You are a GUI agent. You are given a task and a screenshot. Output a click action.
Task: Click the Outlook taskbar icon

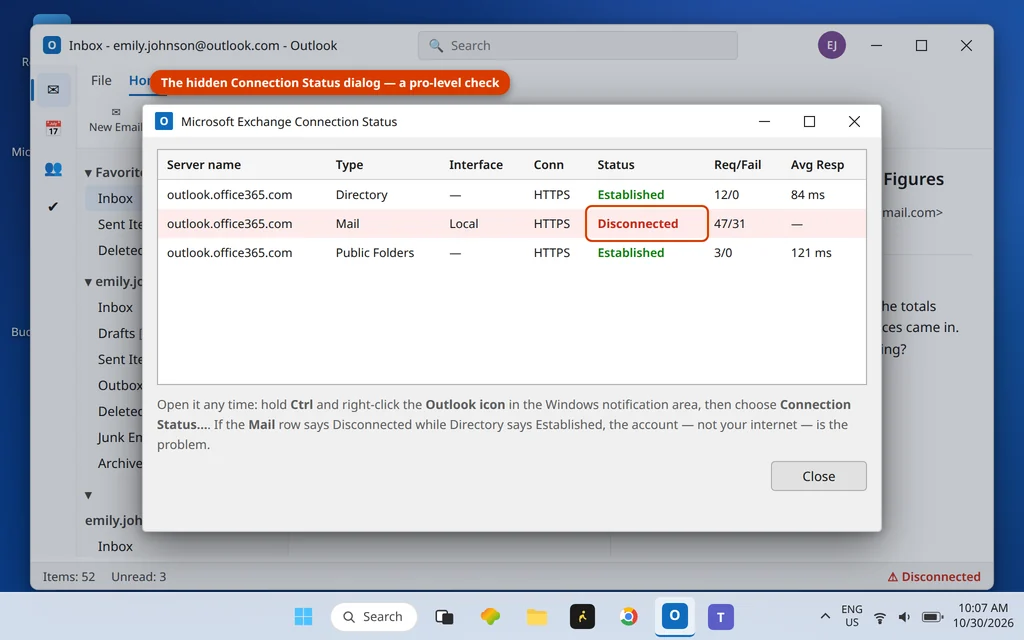(675, 616)
